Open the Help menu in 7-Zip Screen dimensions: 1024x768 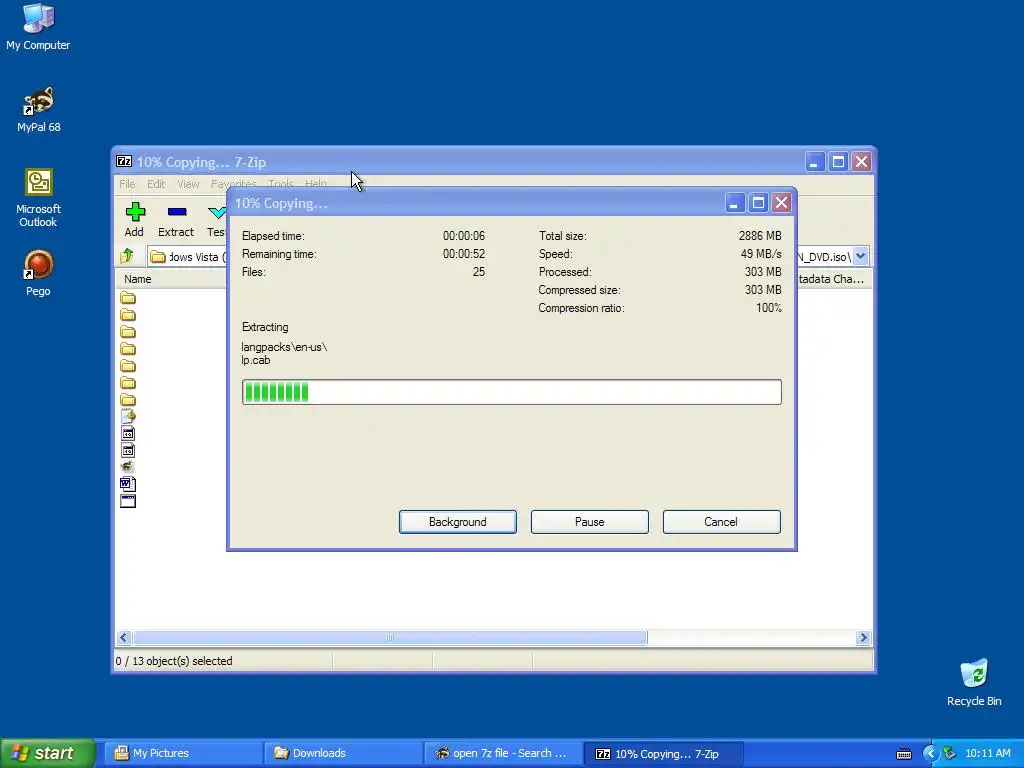click(x=316, y=184)
